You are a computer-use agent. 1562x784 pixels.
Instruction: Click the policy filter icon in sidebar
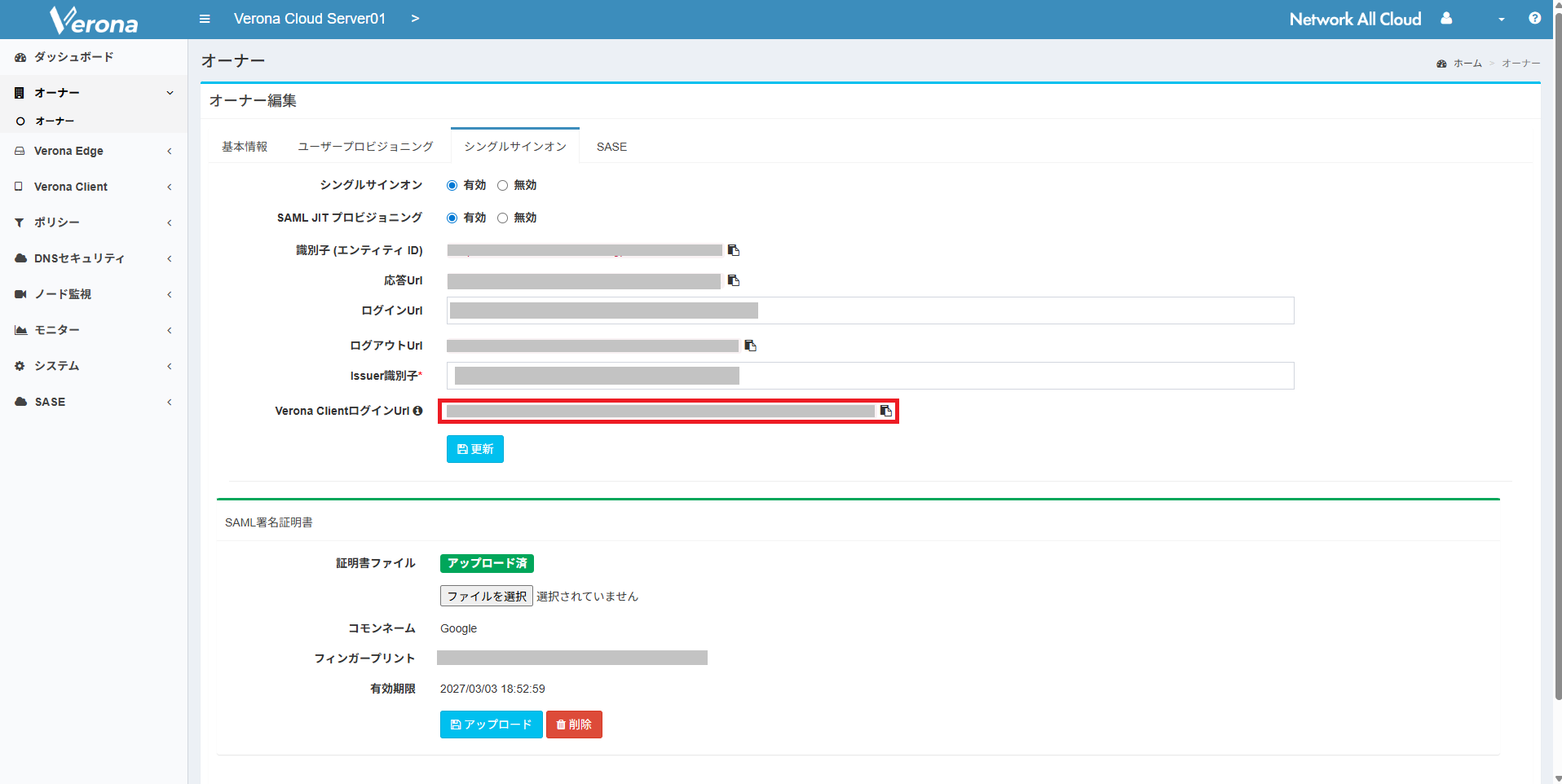[20, 222]
